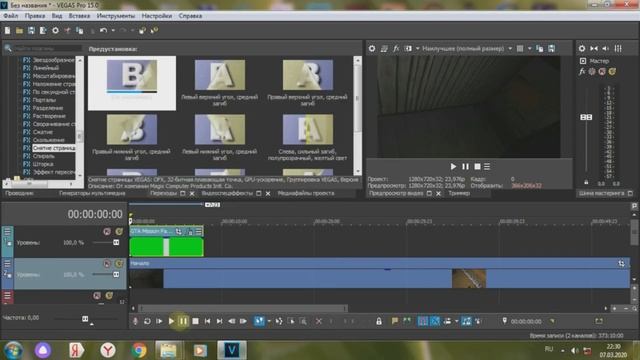Select the Шторка transition
This screenshot has width=640, height=360.
[43, 164]
